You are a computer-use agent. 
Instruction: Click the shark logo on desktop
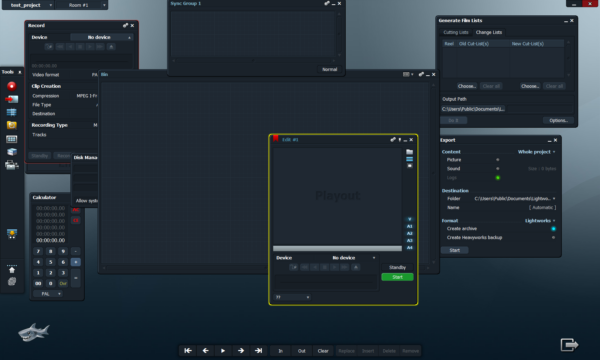(34, 332)
